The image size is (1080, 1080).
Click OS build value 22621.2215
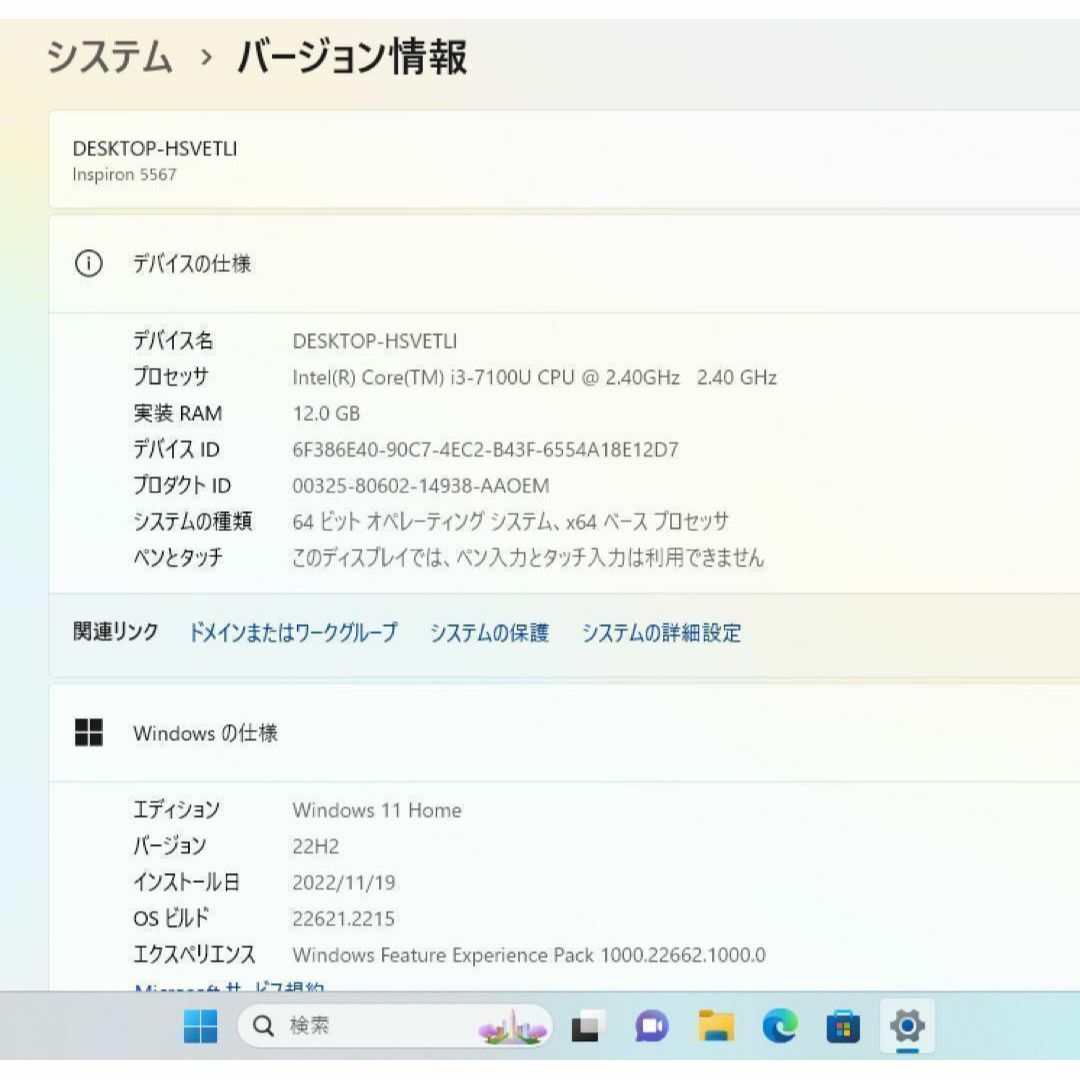click(344, 919)
